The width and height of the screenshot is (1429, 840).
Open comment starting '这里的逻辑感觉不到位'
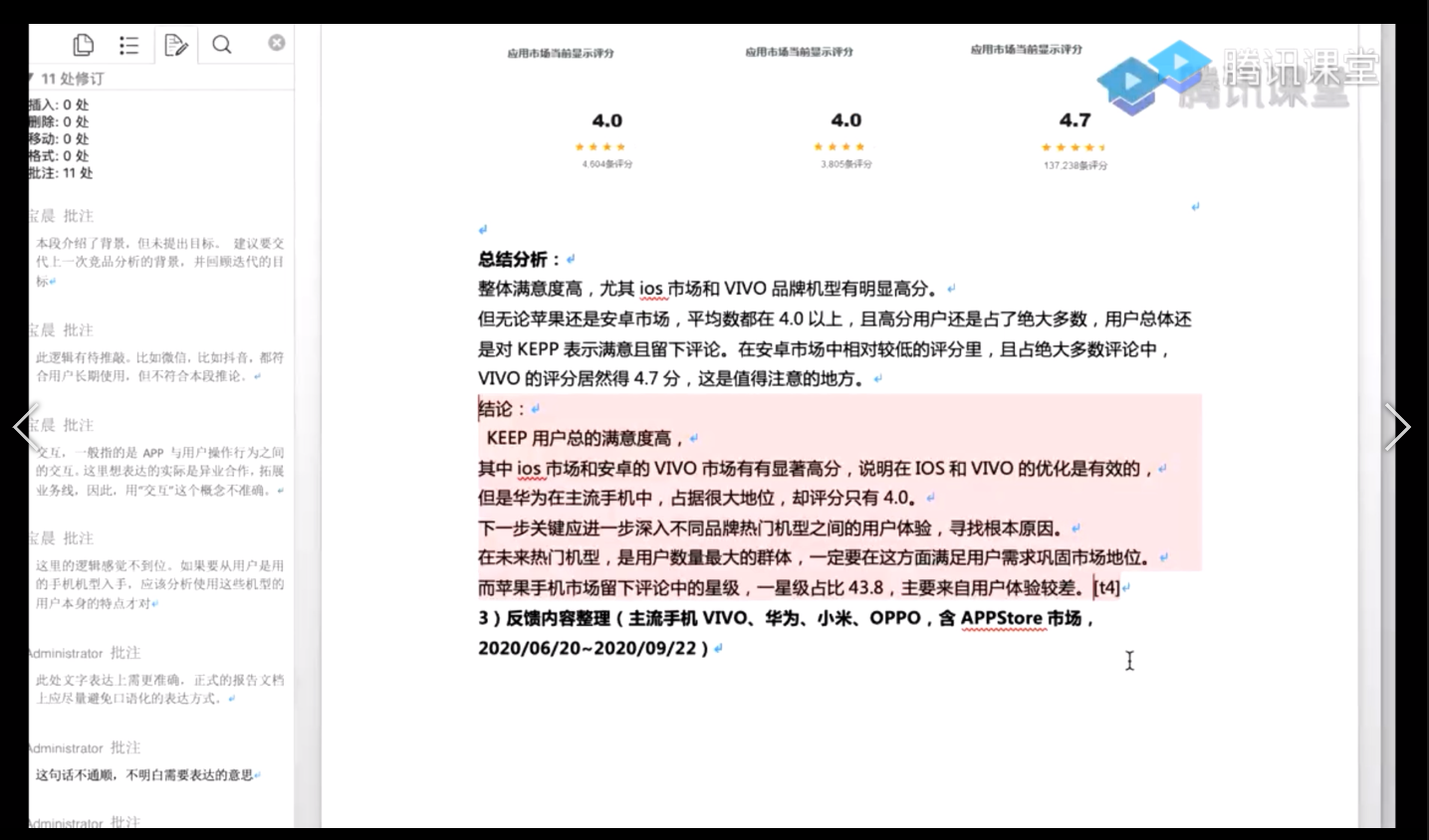[159, 584]
